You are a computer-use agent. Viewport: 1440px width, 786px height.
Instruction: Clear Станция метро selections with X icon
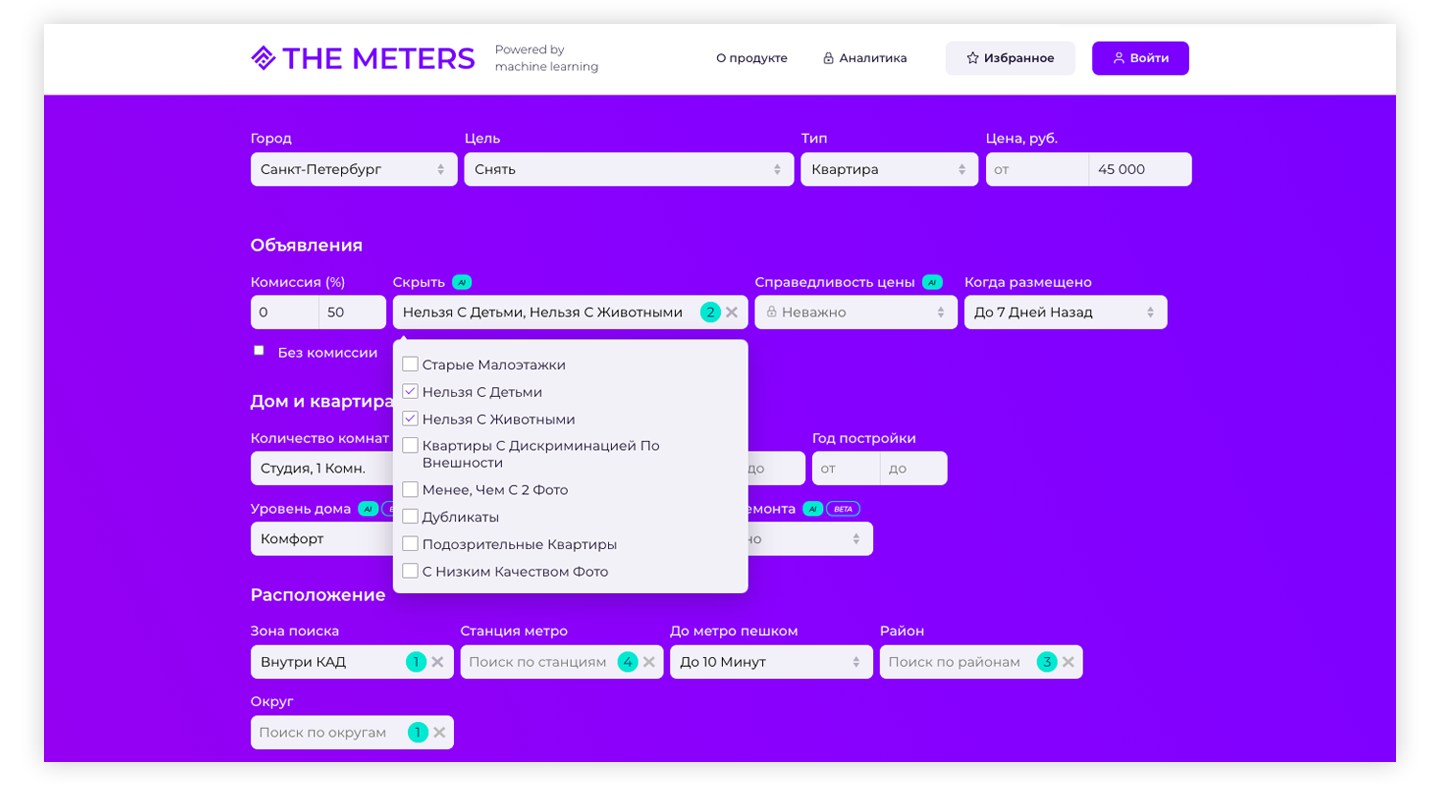coord(649,662)
